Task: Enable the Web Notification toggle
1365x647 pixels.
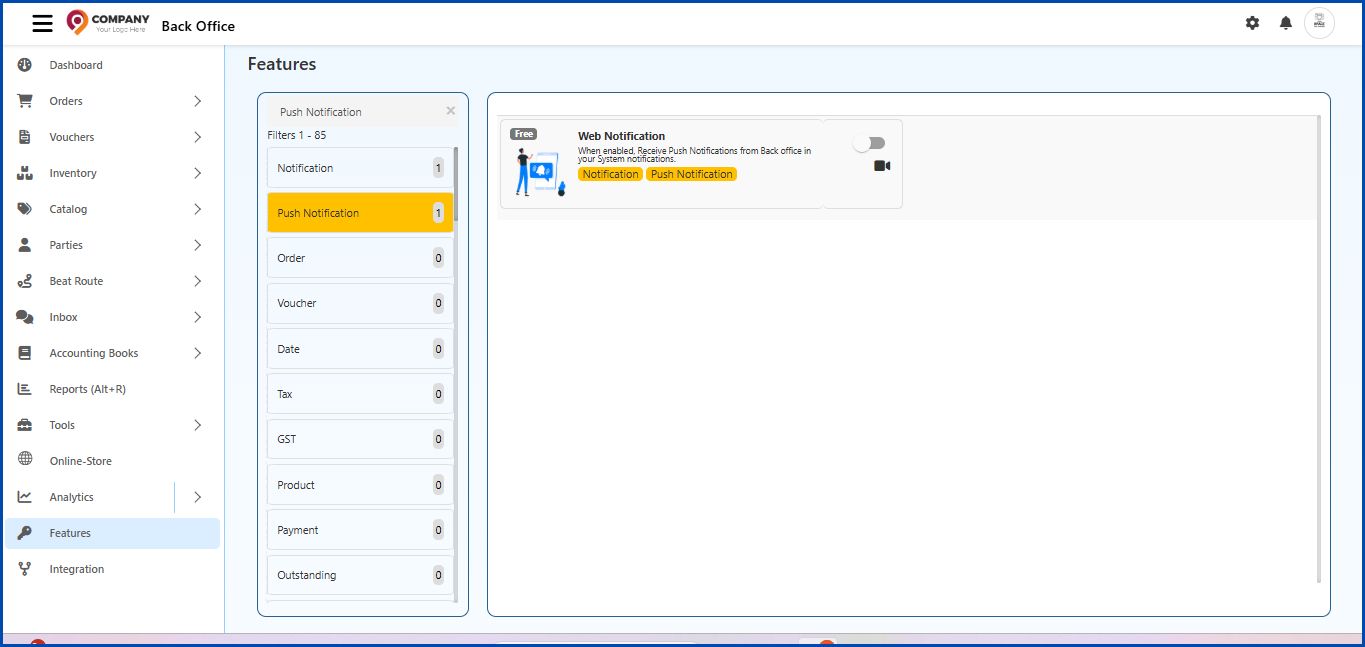Action: (869, 143)
